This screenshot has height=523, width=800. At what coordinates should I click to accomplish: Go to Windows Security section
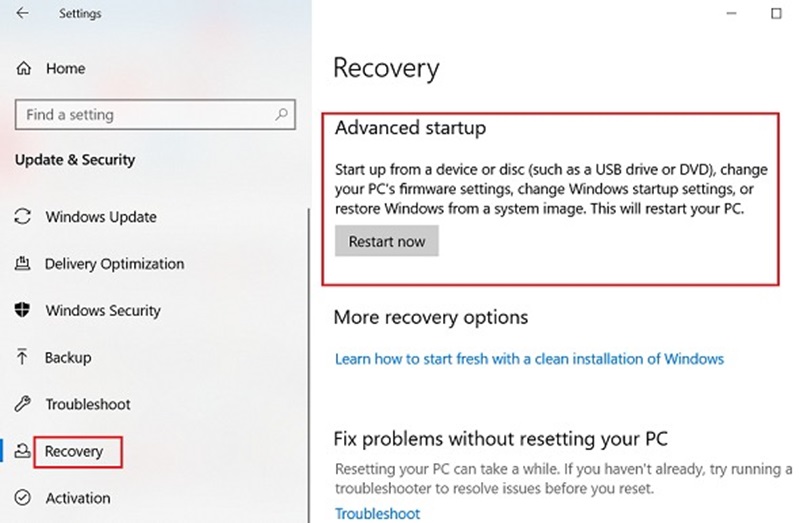(102, 311)
